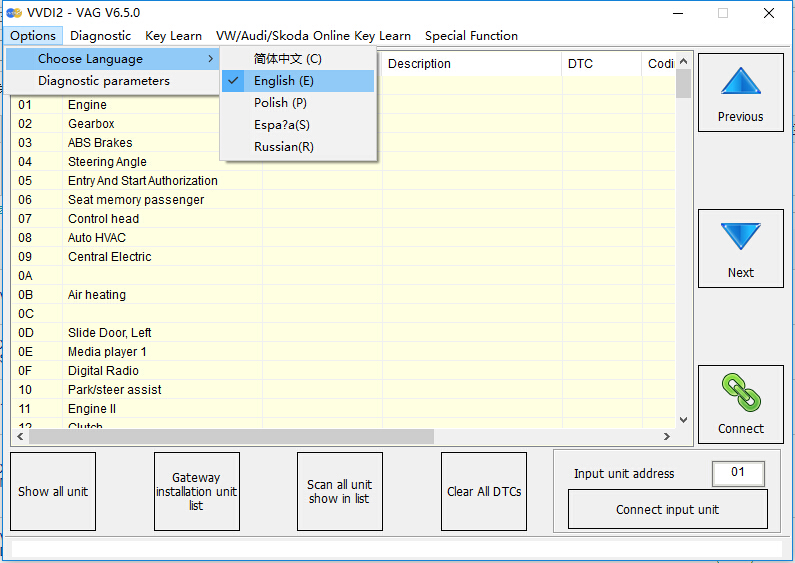Open the Special Function menu
This screenshot has height=563, width=795.
pos(471,35)
